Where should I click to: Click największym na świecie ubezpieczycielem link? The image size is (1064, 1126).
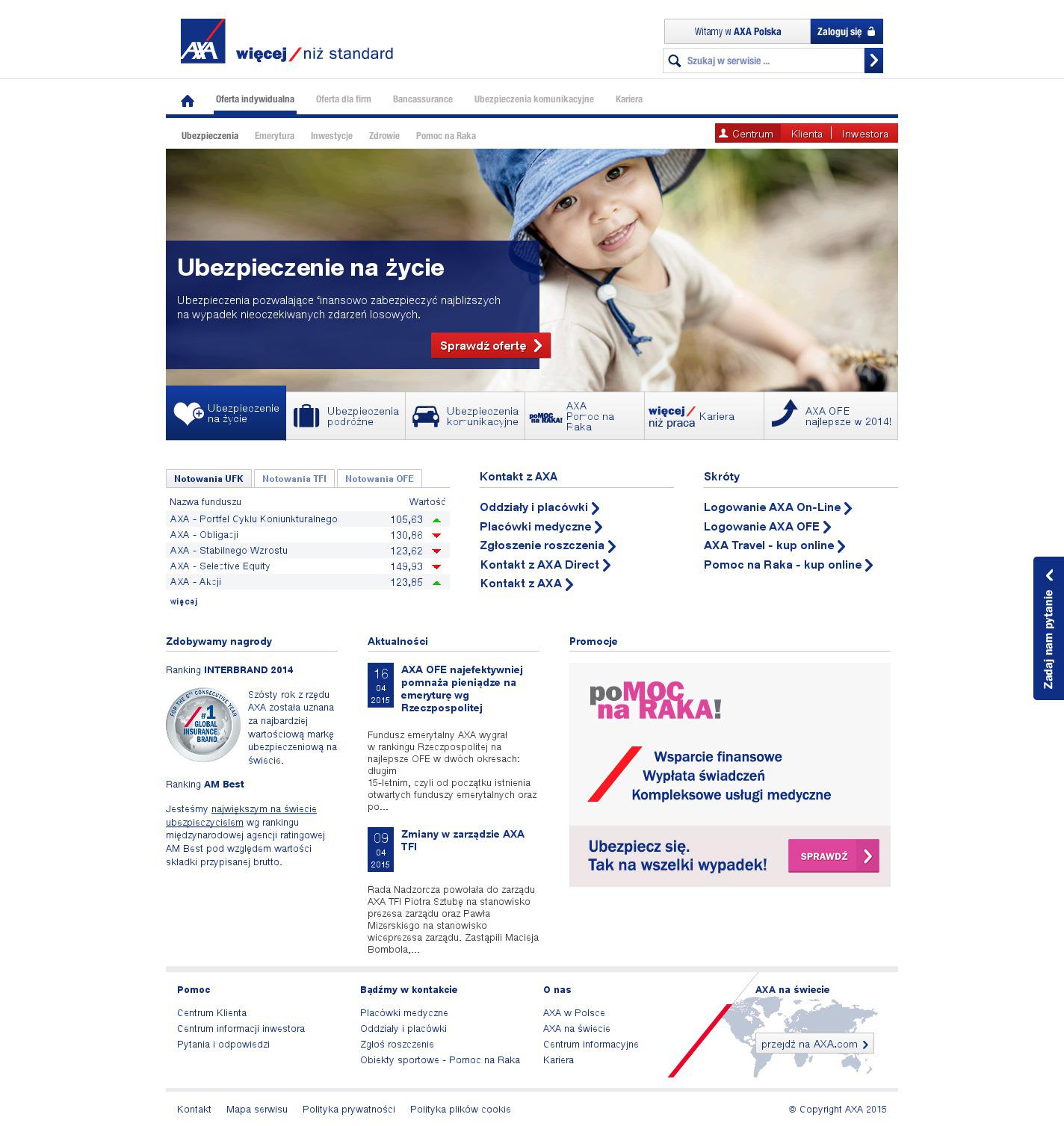coord(241,816)
